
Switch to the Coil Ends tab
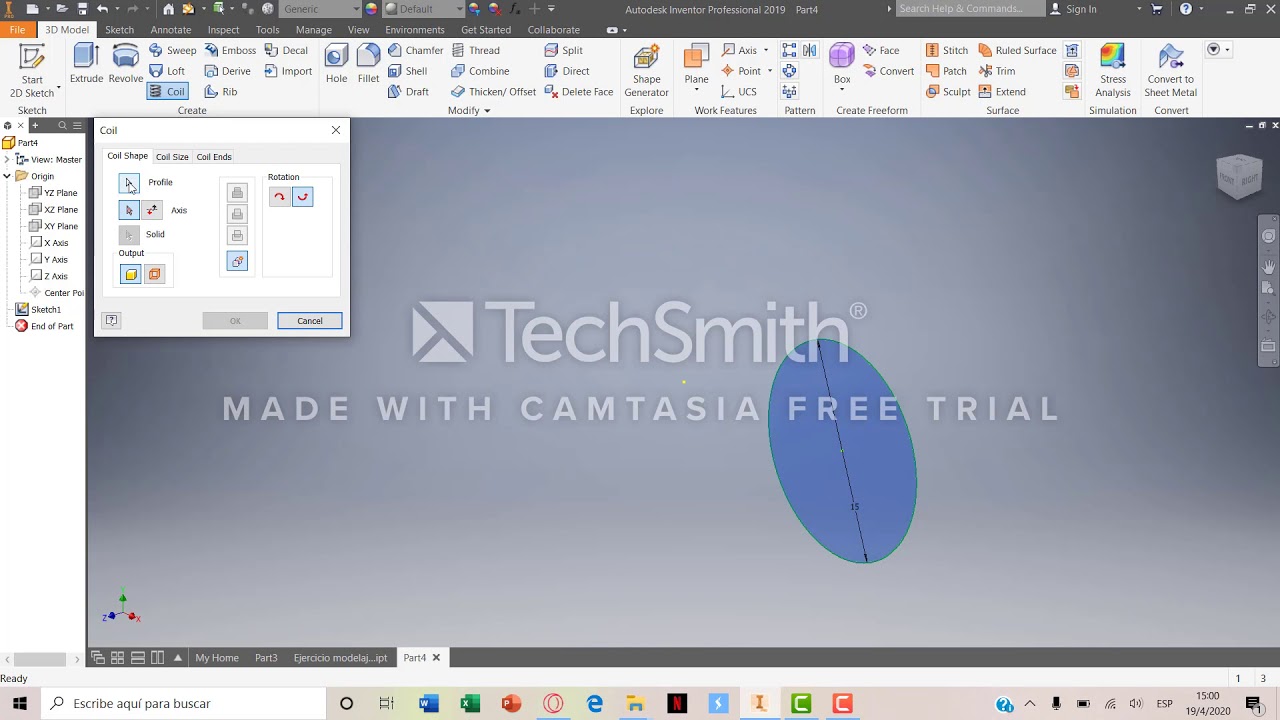[214, 157]
